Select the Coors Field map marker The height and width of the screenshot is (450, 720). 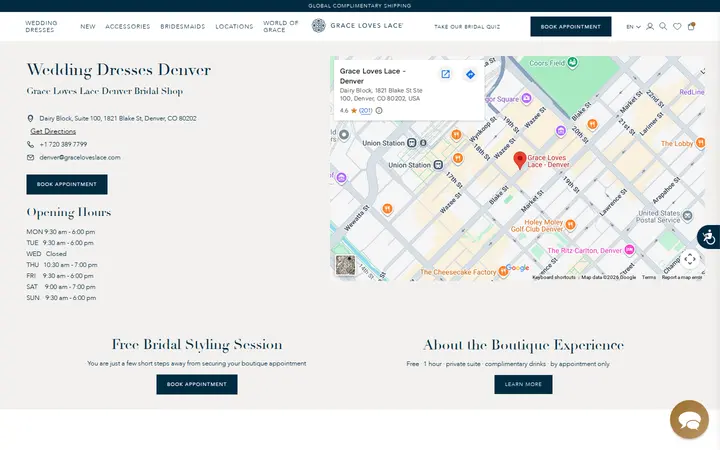[x=572, y=62]
